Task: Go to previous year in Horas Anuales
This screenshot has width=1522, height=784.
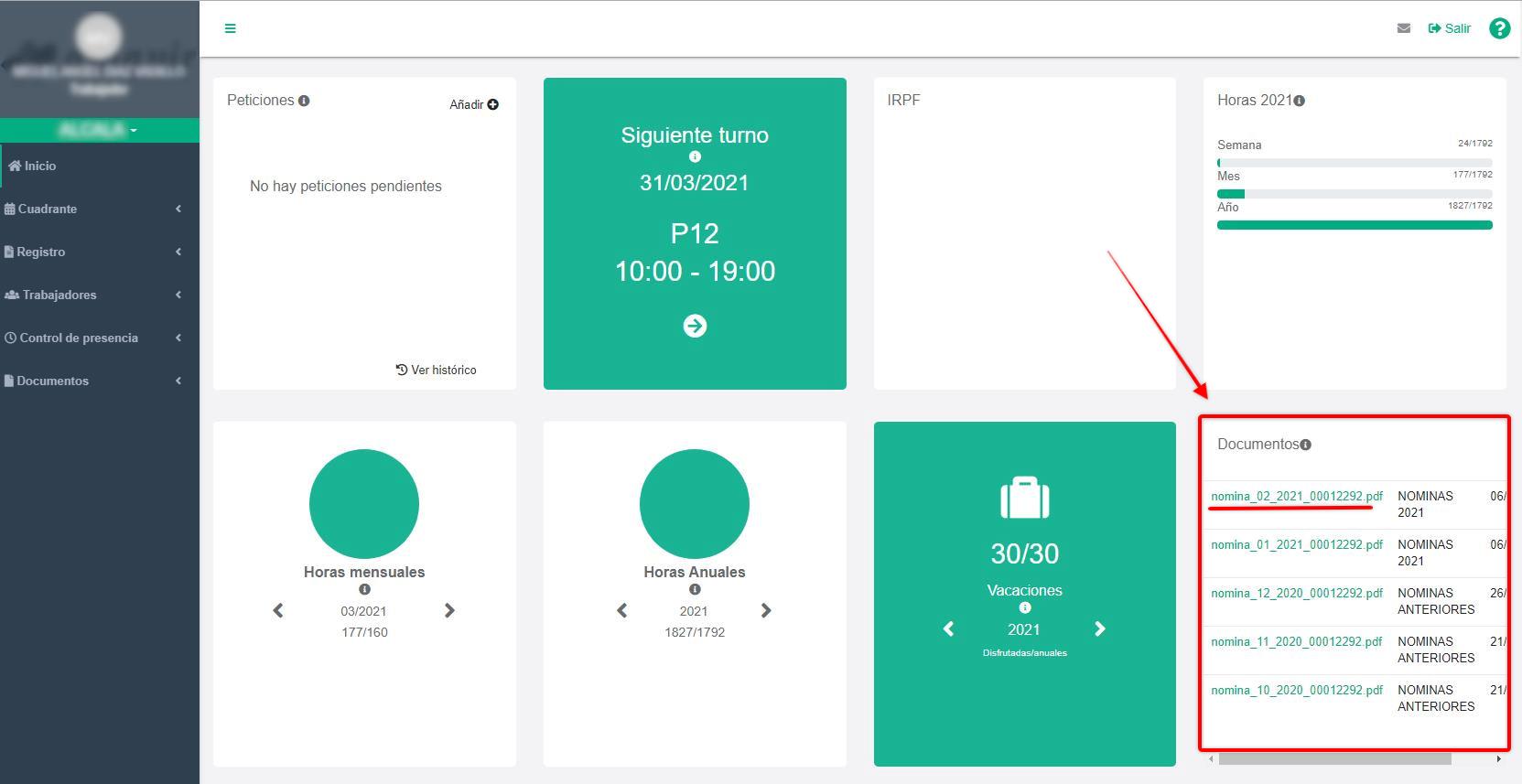Action: (622, 610)
